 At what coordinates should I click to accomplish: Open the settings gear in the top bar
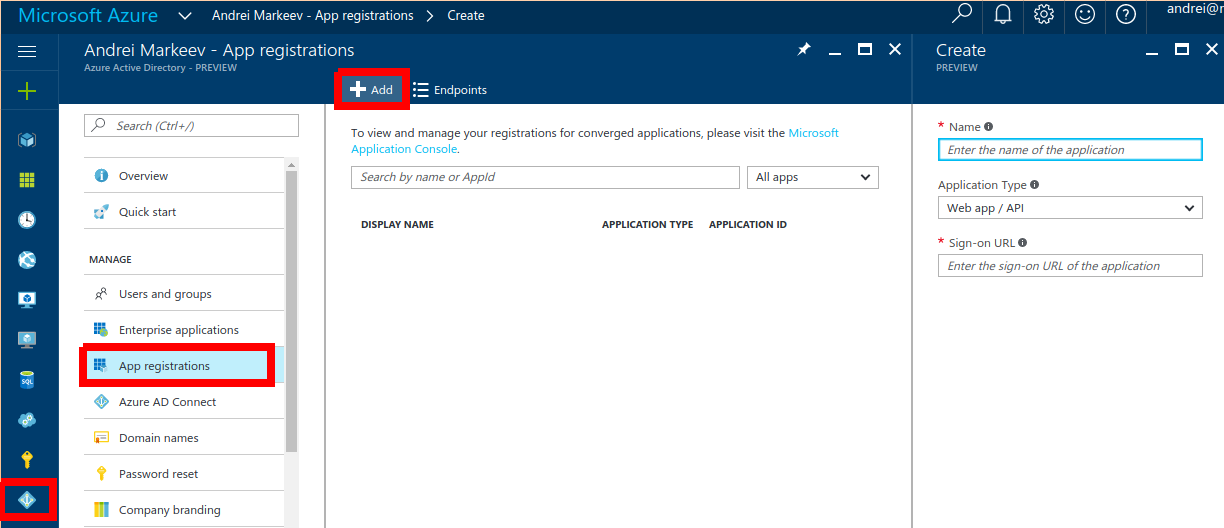pyautogui.click(x=1044, y=15)
